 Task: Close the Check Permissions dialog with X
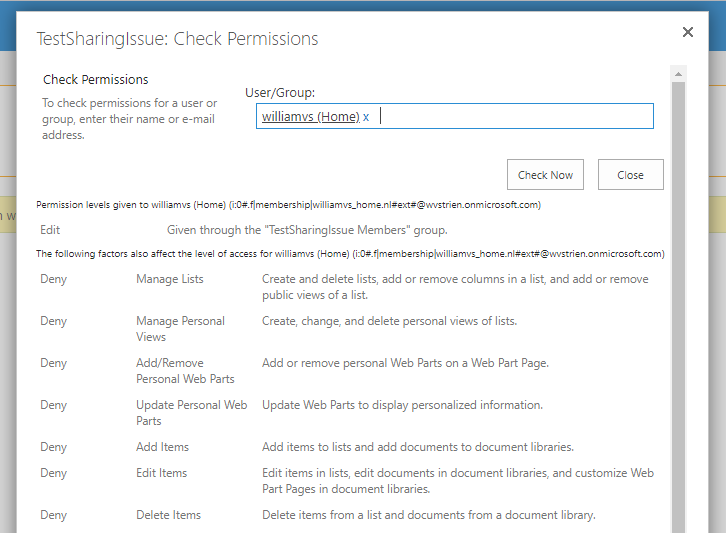pyautogui.click(x=688, y=33)
